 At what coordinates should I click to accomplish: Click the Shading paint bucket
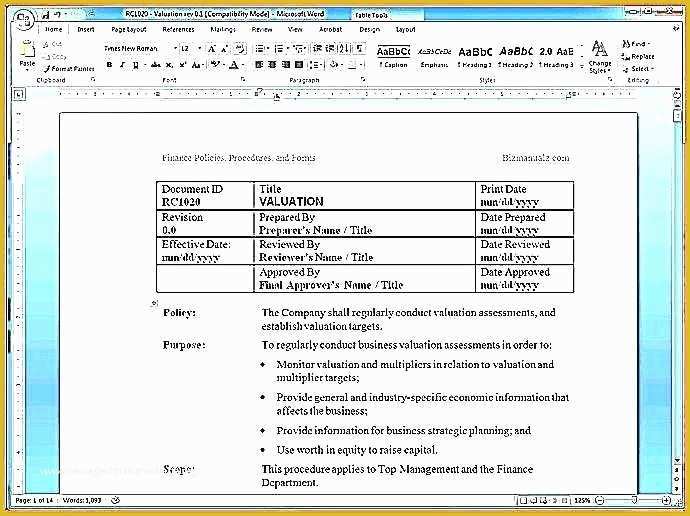(x=334, y=65)
